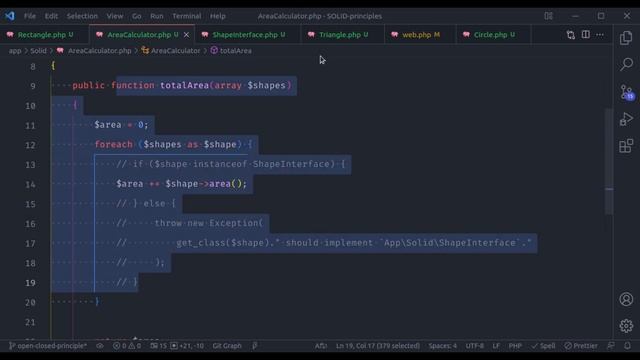Click the Customize Layout icon in title bar

(548, 16)
